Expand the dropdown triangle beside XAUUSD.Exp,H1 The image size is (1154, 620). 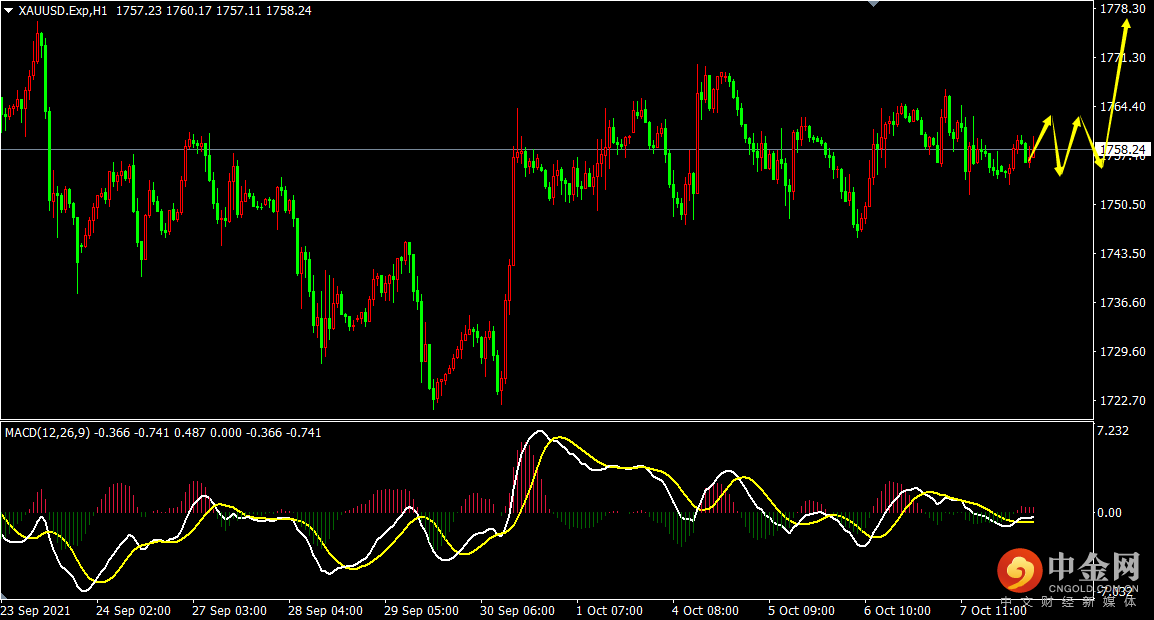click(x=9, y=10)
